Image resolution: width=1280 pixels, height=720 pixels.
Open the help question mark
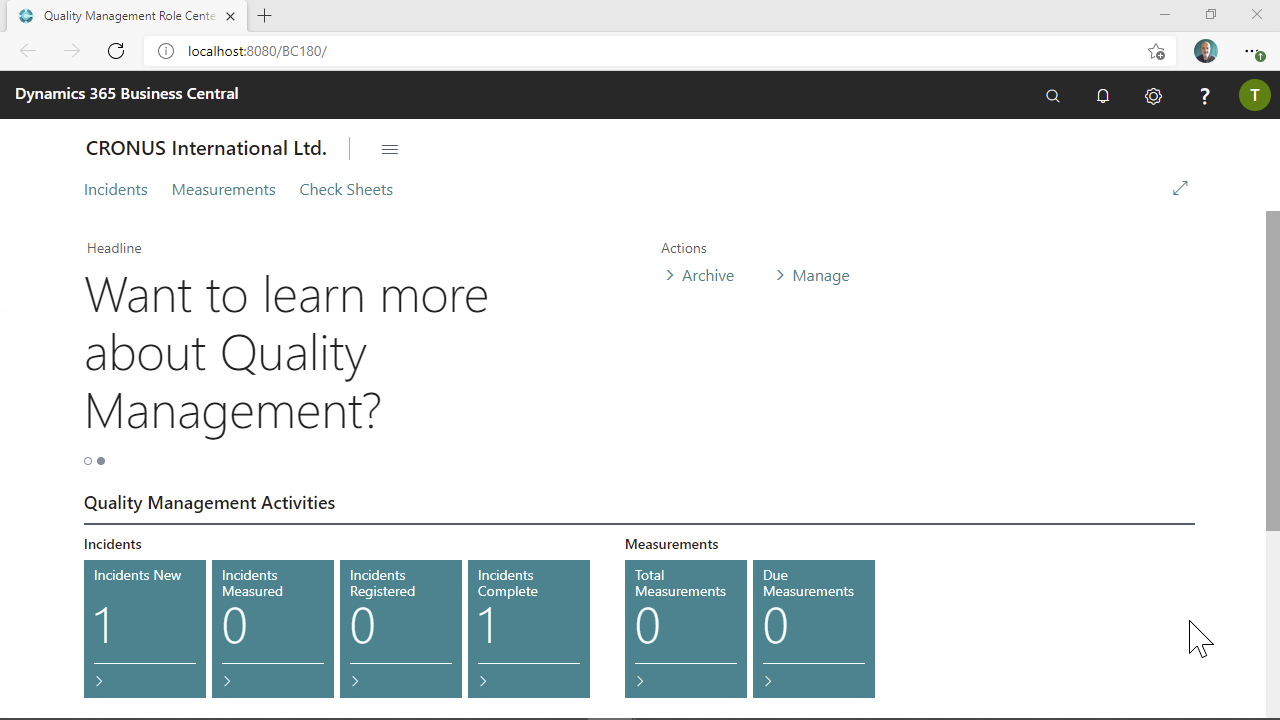coord(1204,96)
